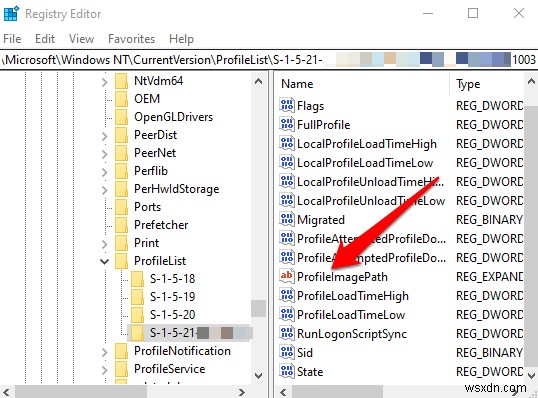This screenshot has width=538, height=398.
Task: Open the Favorites menu
Action: (x=131, y=39)
